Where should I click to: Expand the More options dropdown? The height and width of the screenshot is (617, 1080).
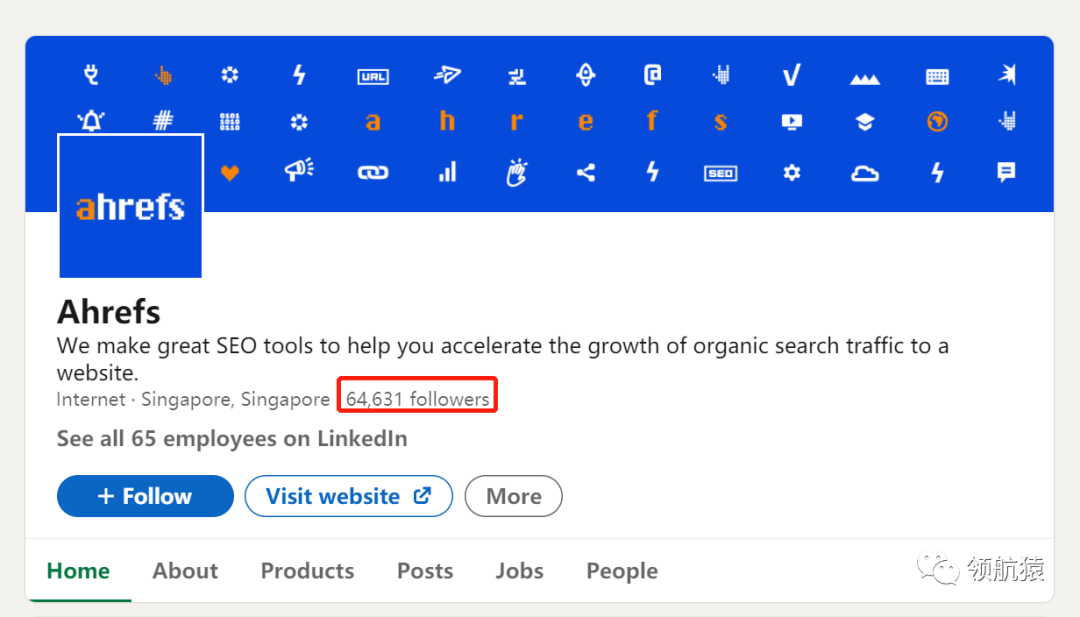[x=513, y=496]
